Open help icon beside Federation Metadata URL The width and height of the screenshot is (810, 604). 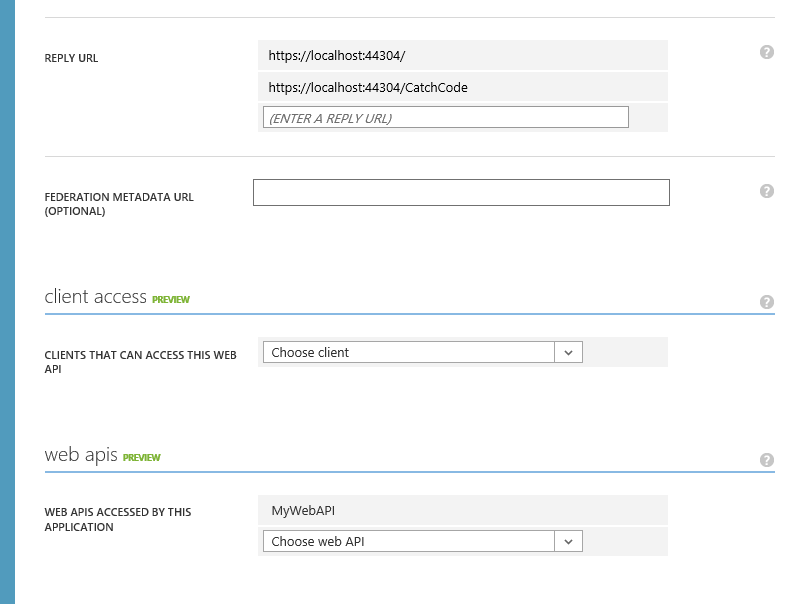click(767, 191)
